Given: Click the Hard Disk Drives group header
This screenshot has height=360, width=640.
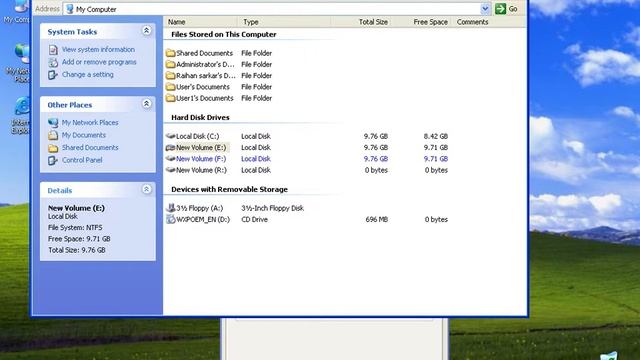Looking at the screenshot, I should 200,118.
